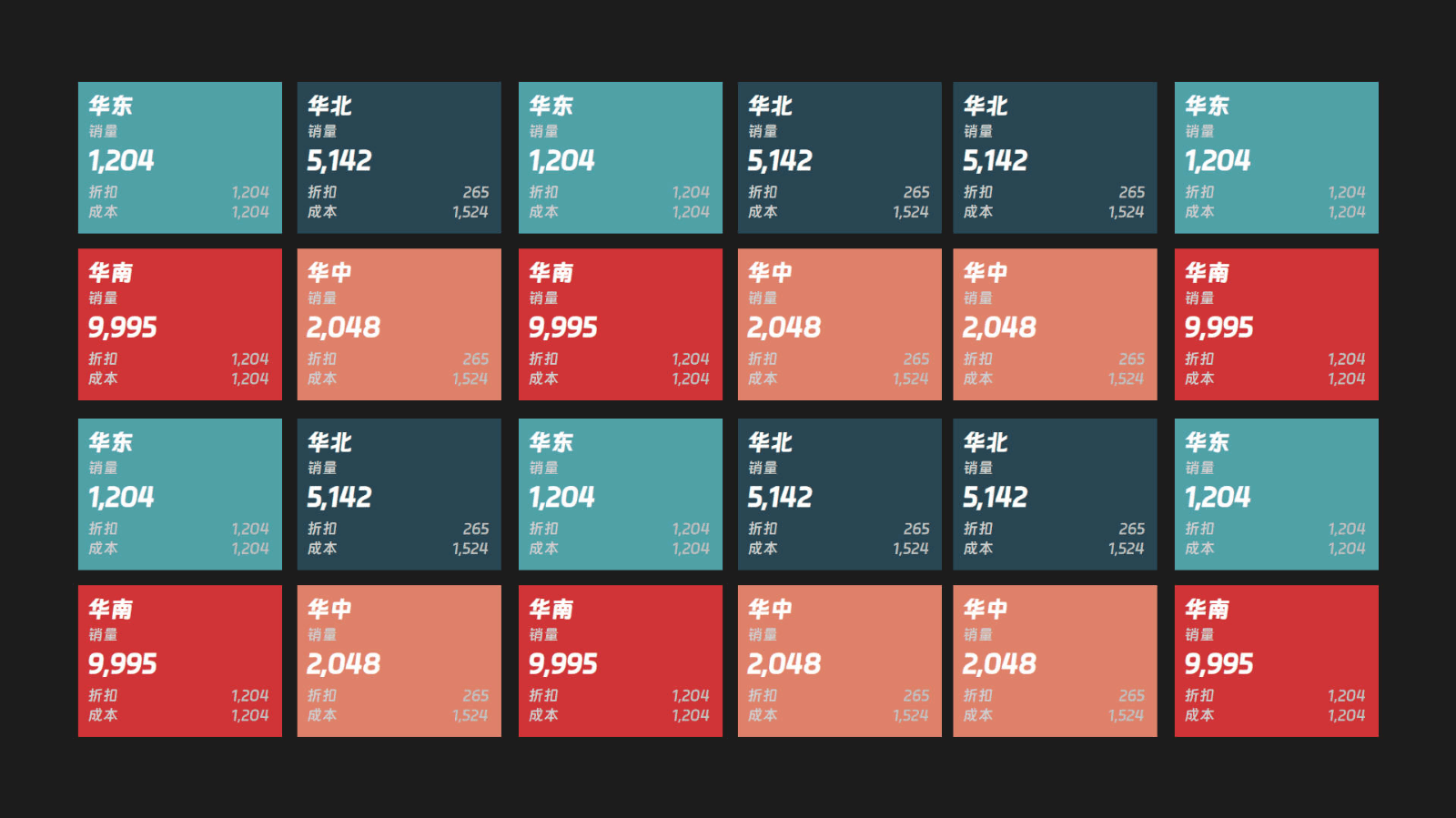Click the second 华南 card in second row
Viewport: 1456px width, 818px height.
[x=621, y=325]
